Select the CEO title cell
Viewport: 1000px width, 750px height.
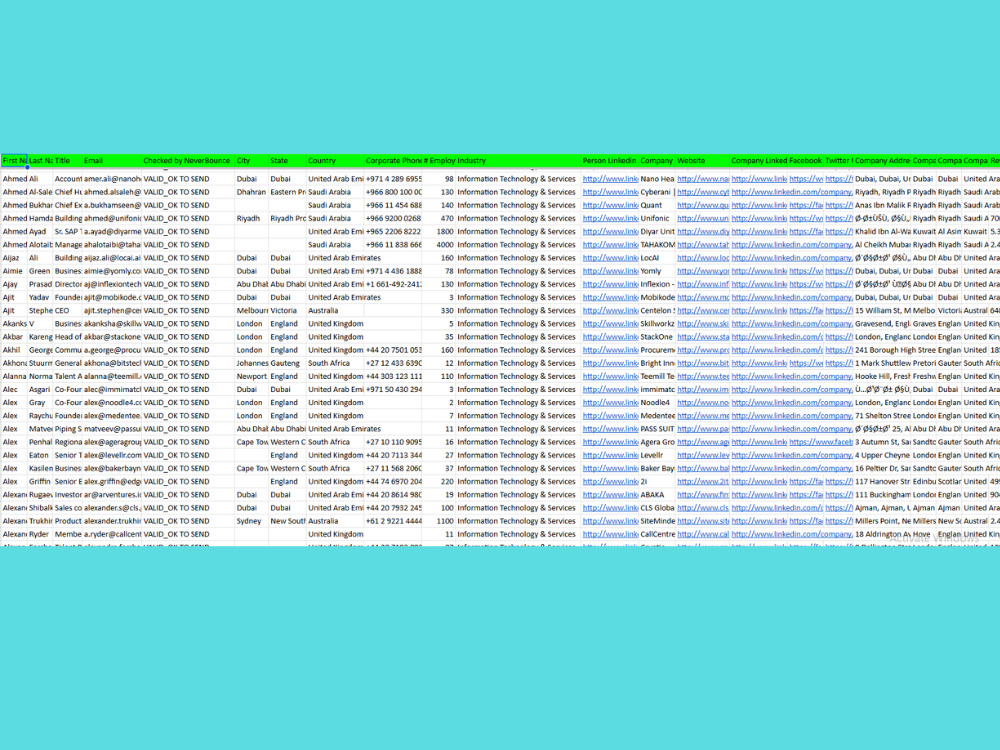pos(68,311)
